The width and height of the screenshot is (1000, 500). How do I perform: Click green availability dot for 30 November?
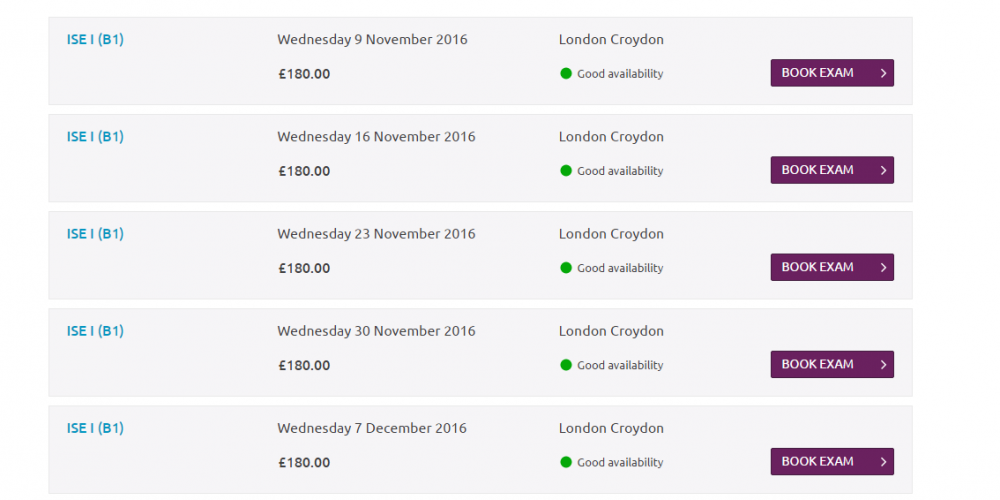[x=566, y=365]
